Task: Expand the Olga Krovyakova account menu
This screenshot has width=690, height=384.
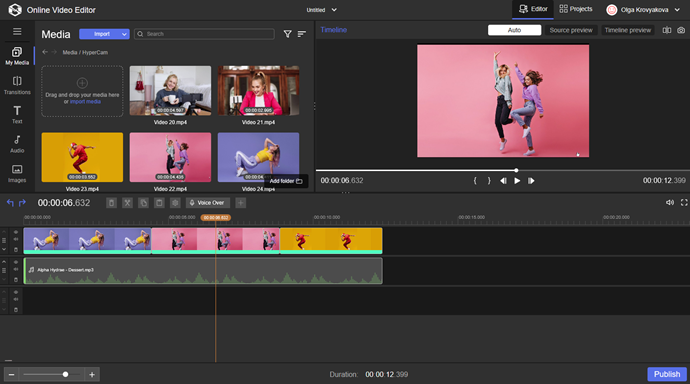Action: point(677,10)
